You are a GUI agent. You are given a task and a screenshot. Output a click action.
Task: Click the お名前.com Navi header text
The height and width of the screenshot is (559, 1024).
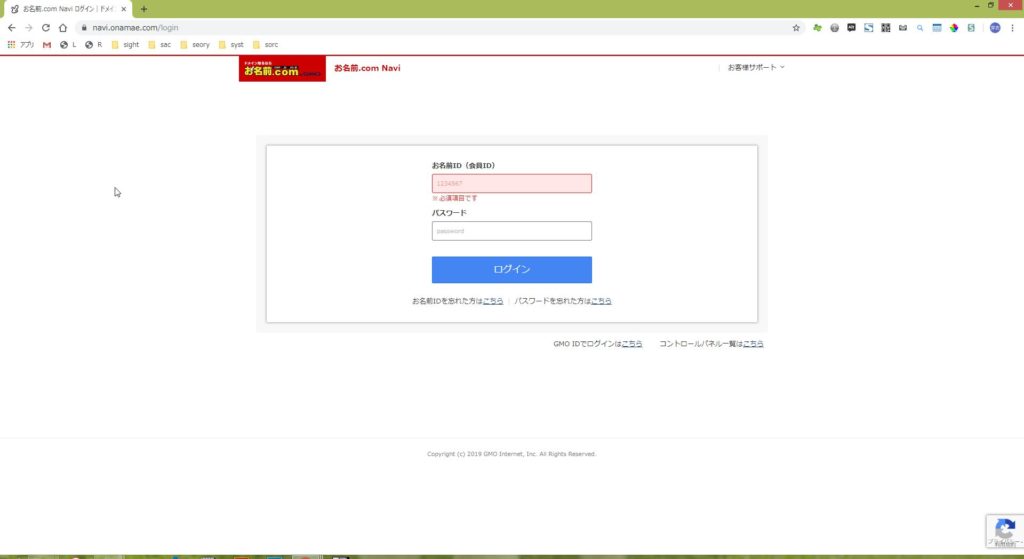pyautogui.click(x=367, y=68)
